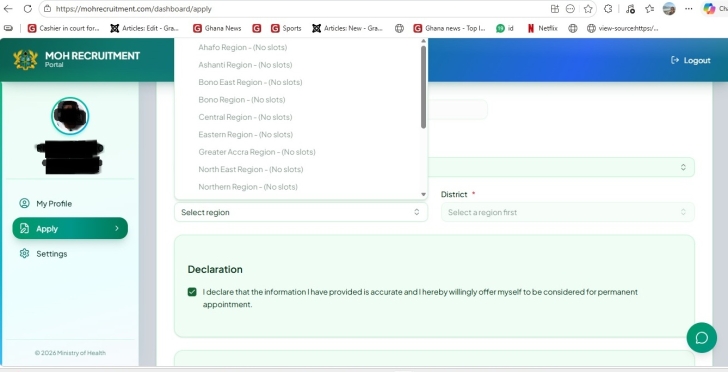This screenshot has height=372, width=728.
Task: Open the 'id' WhatsApp bookmark
Action: pyautogui.click(x=505, y=28)
